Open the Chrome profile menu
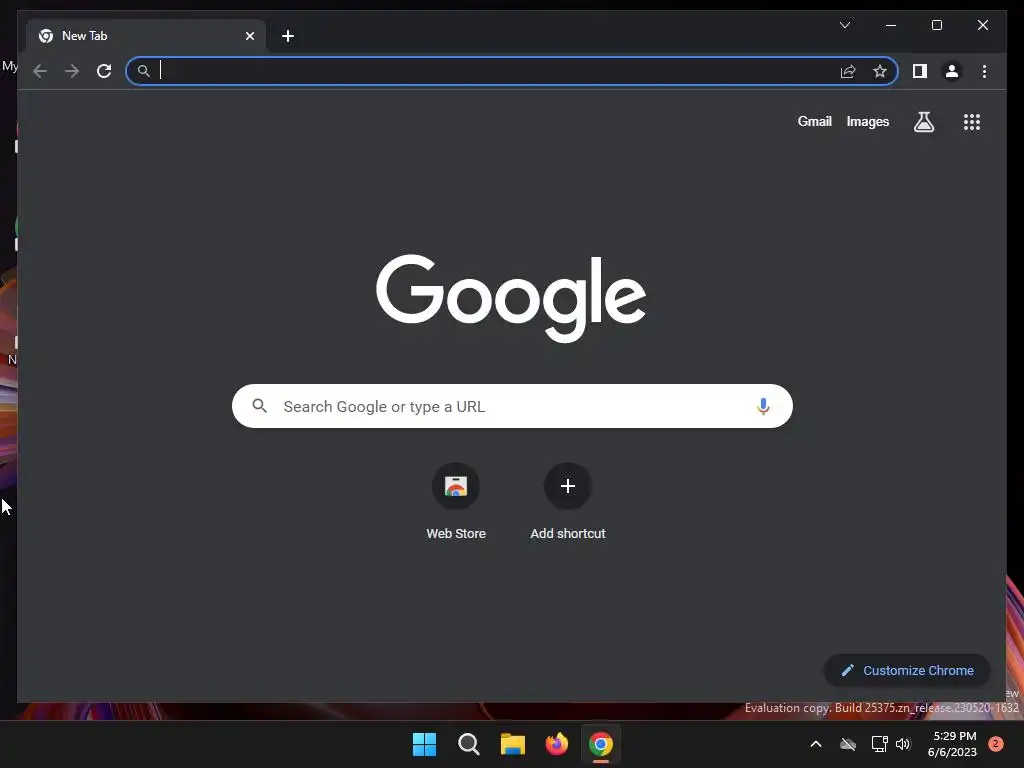This screenshot has height=768, width=1024. point(952,71)
